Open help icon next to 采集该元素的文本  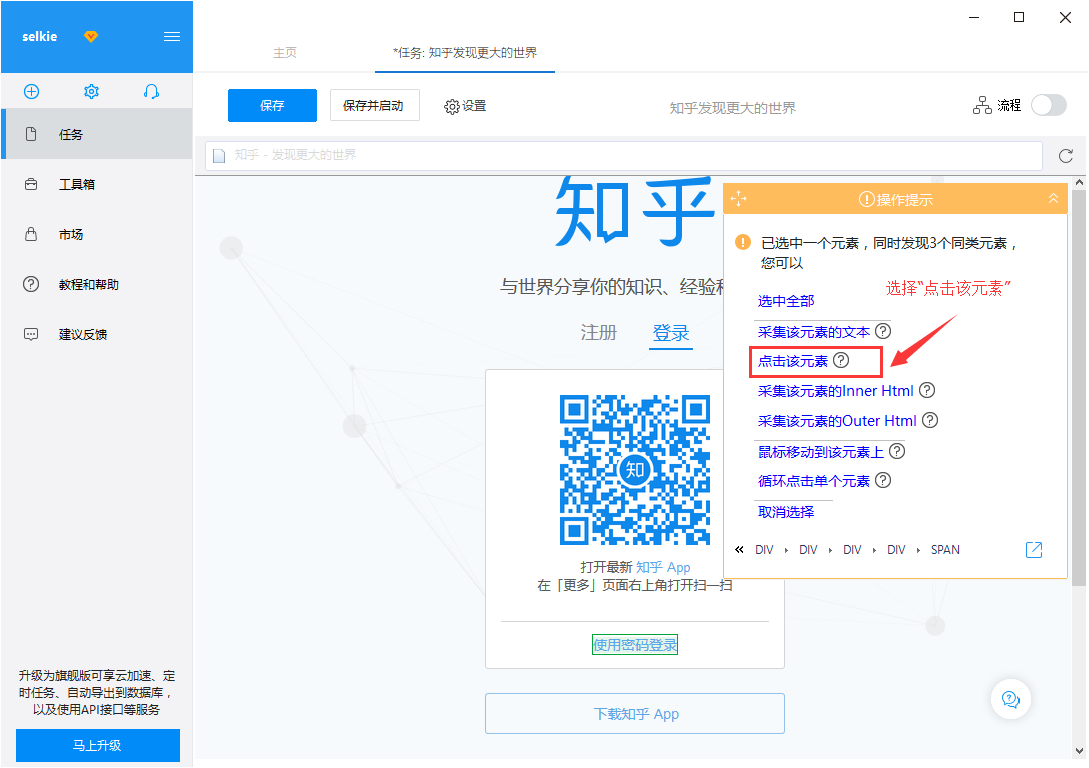pyautogui.click(x=883, y=331)
